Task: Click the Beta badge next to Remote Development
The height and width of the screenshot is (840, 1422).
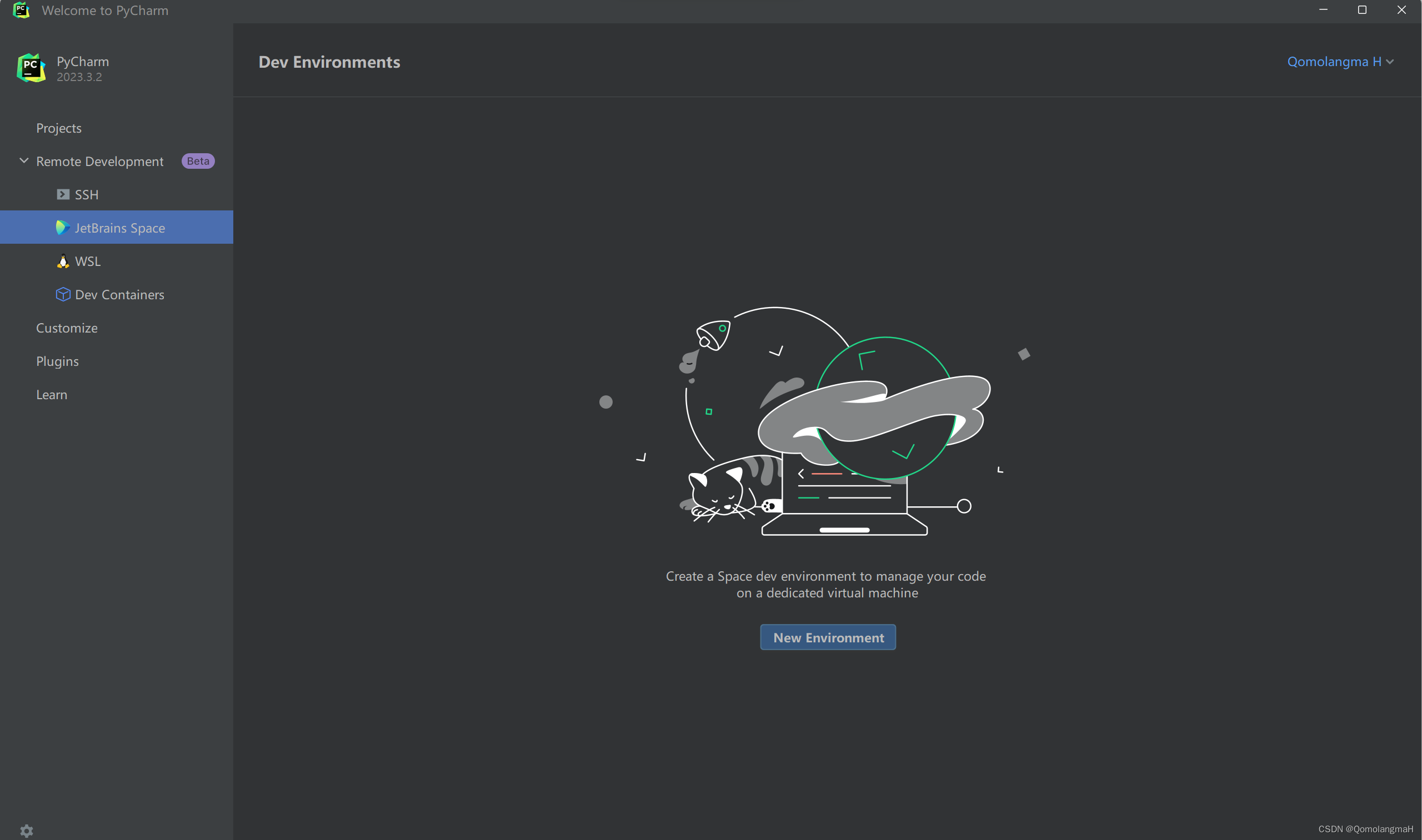Action: [x=197, y=161]
